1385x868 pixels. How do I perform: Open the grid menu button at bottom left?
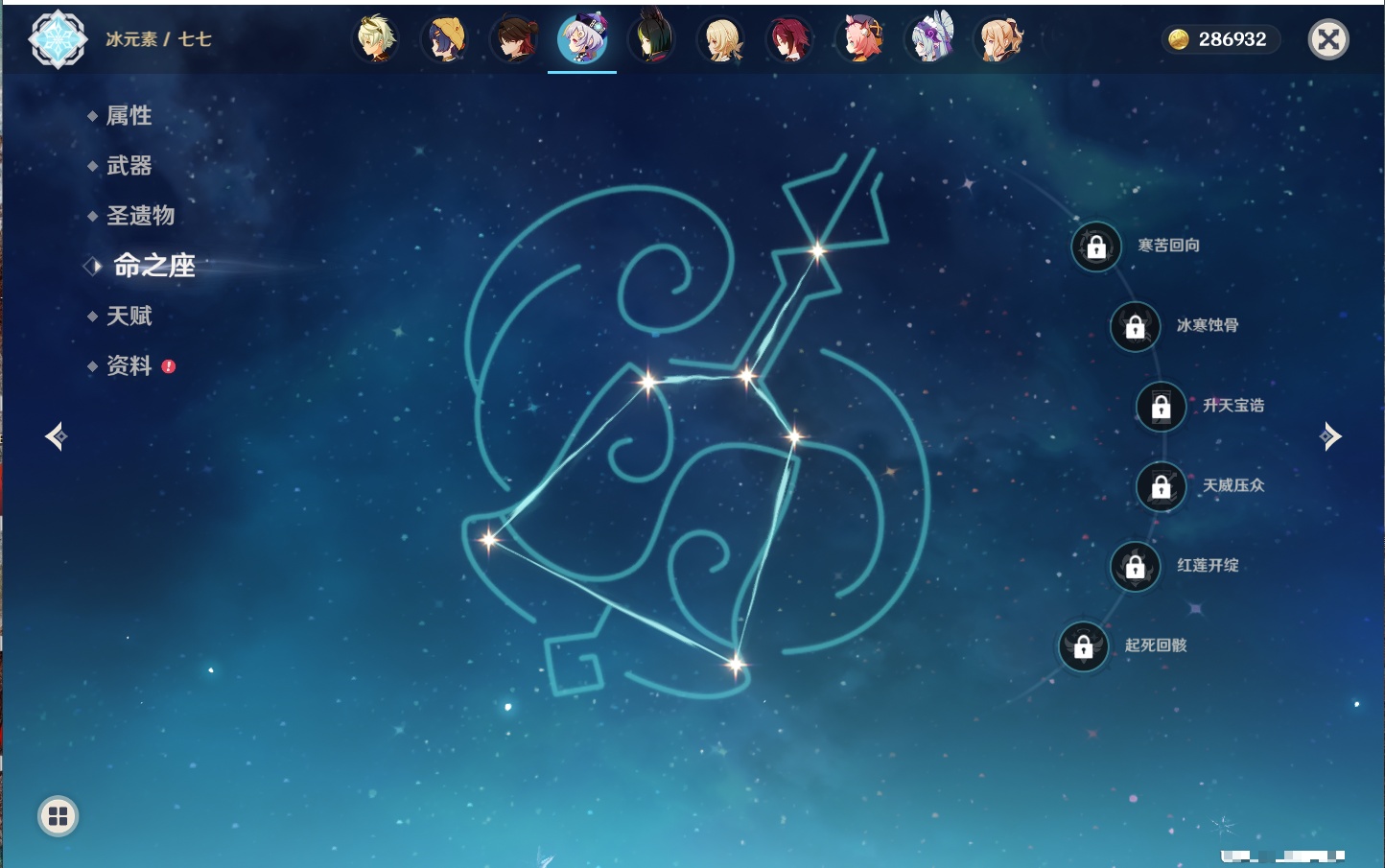(x=59, y=816)
